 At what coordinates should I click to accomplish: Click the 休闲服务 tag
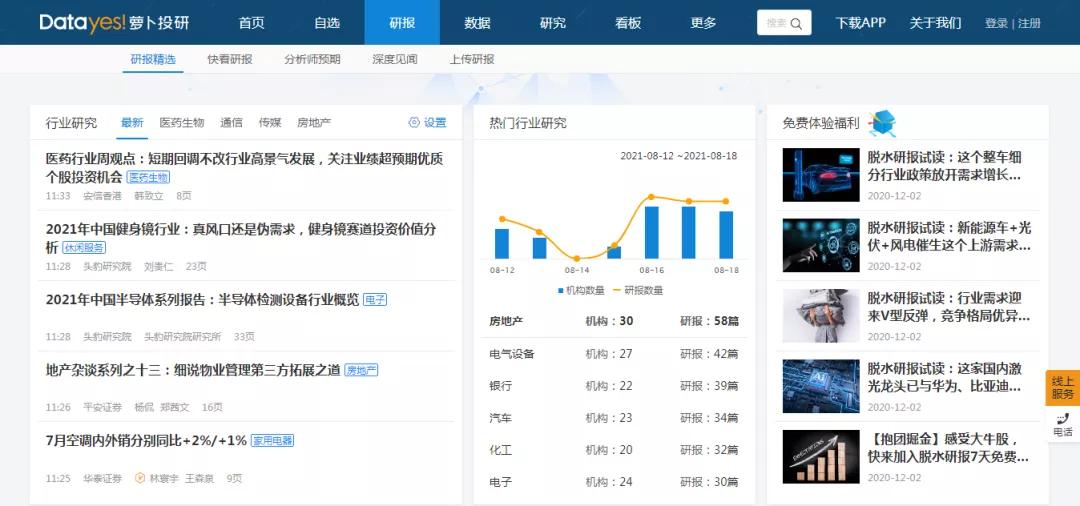pyautogui.click(x=84, y=248)
